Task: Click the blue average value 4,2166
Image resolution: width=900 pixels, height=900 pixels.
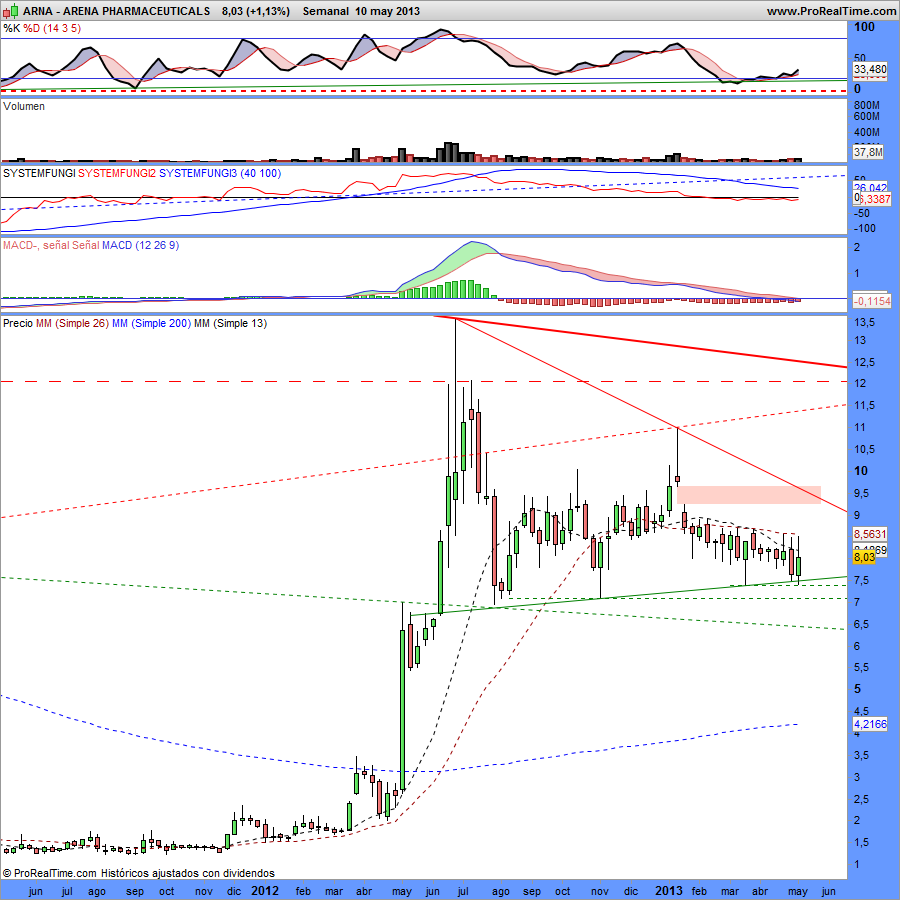Action: pos(870,724)
